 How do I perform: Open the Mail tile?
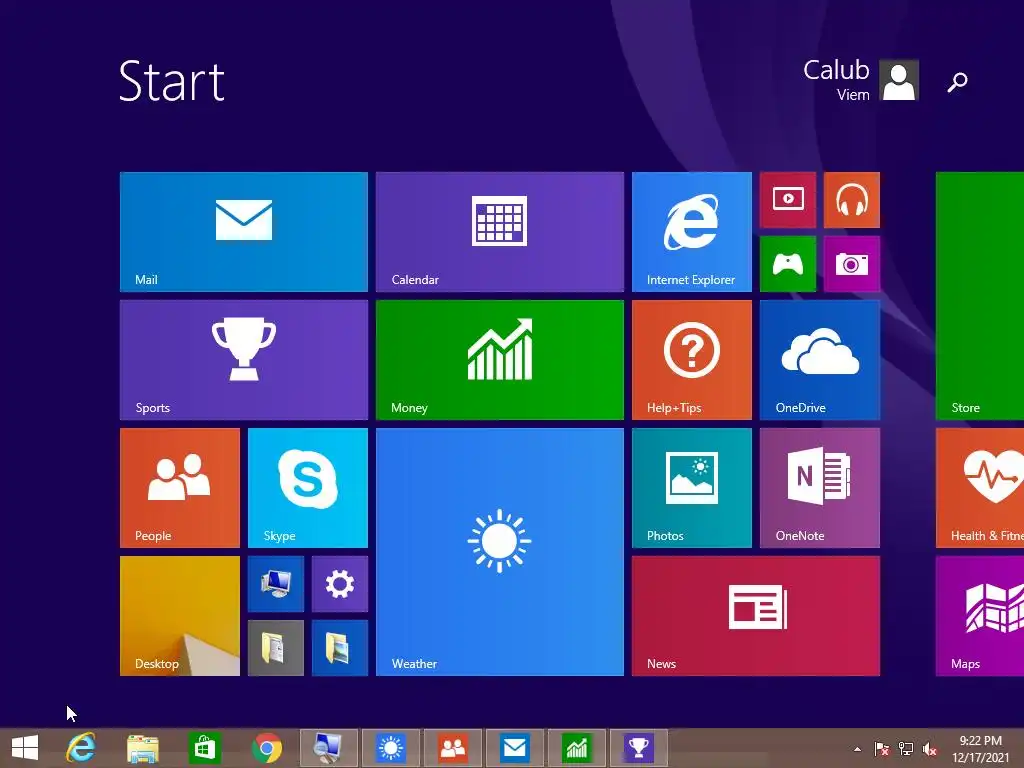tap(244, 232)
